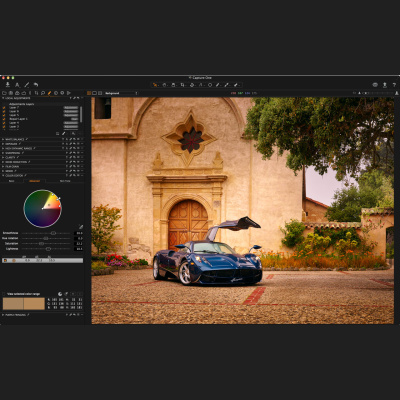Viewport: 400px width, 400px height.
Task: Click inside the Color Editor color wheel
Action: coord(43,209)
